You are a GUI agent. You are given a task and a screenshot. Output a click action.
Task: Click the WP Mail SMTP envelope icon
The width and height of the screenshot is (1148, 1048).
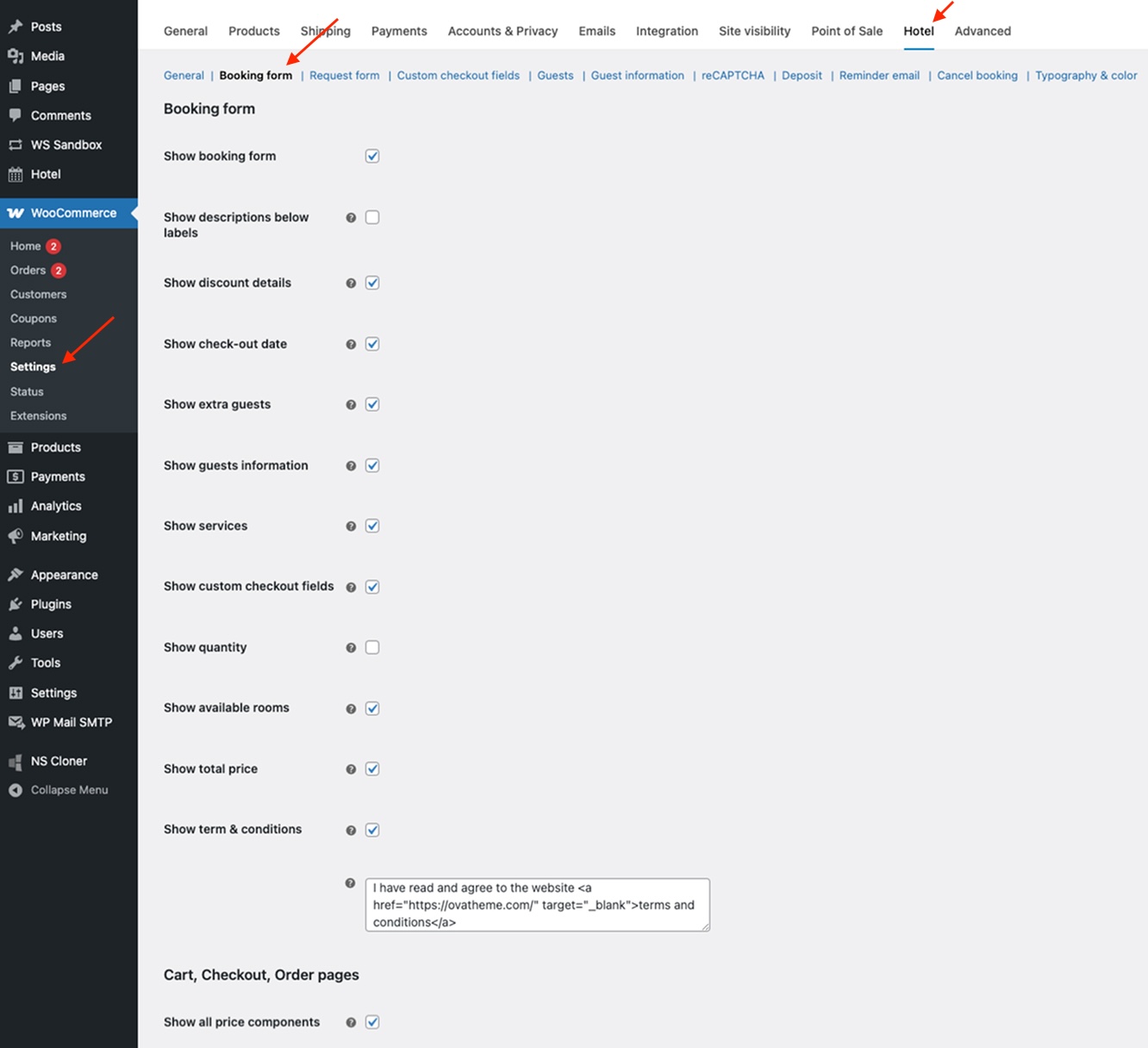(x=16, y=722)
